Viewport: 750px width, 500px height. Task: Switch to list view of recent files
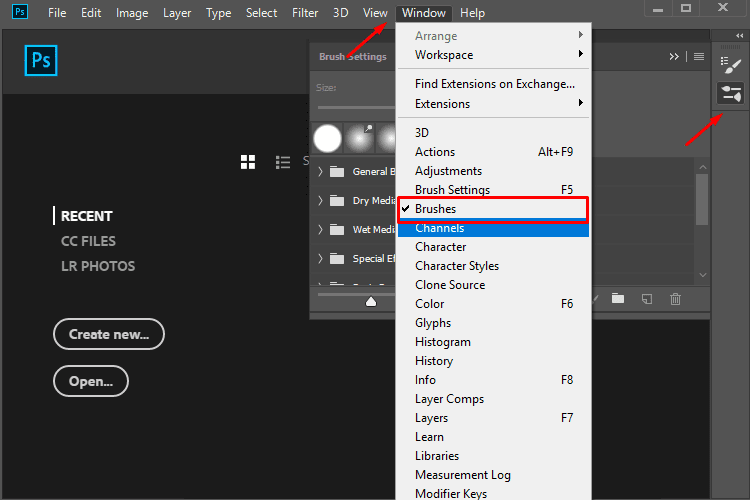point(283,162)
